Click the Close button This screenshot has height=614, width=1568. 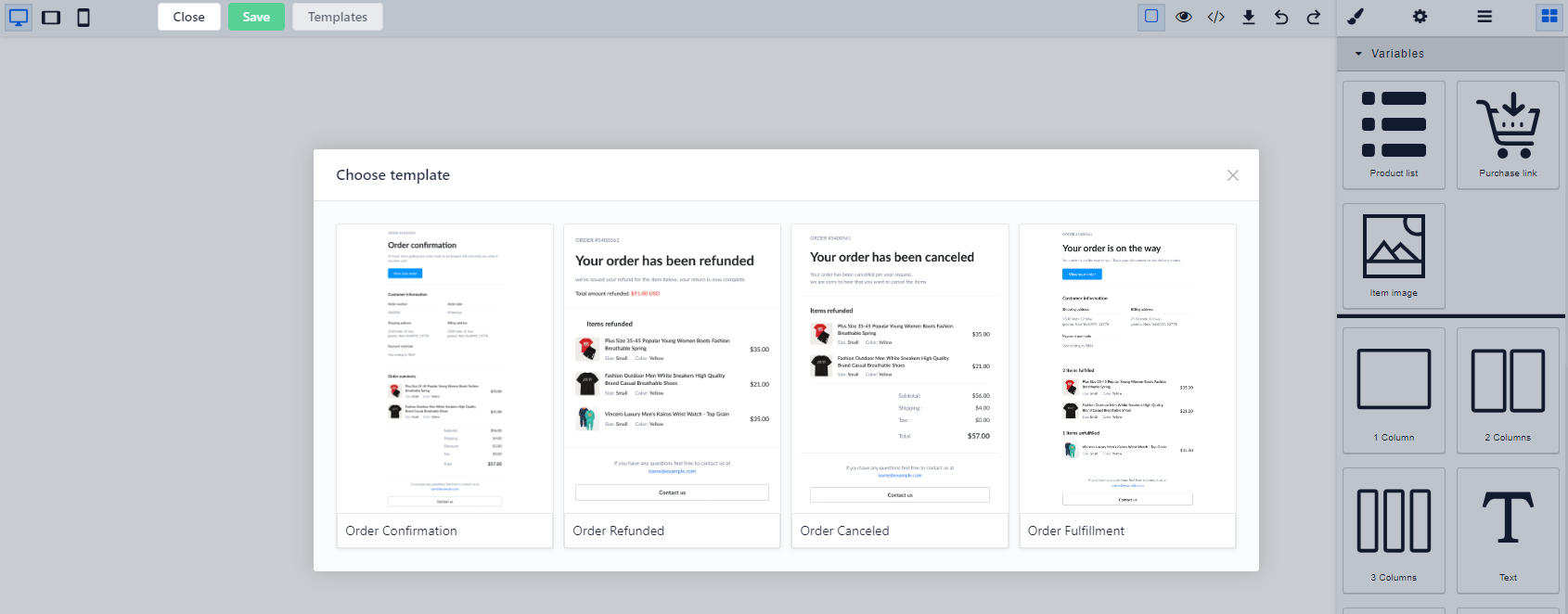point(189,17)
